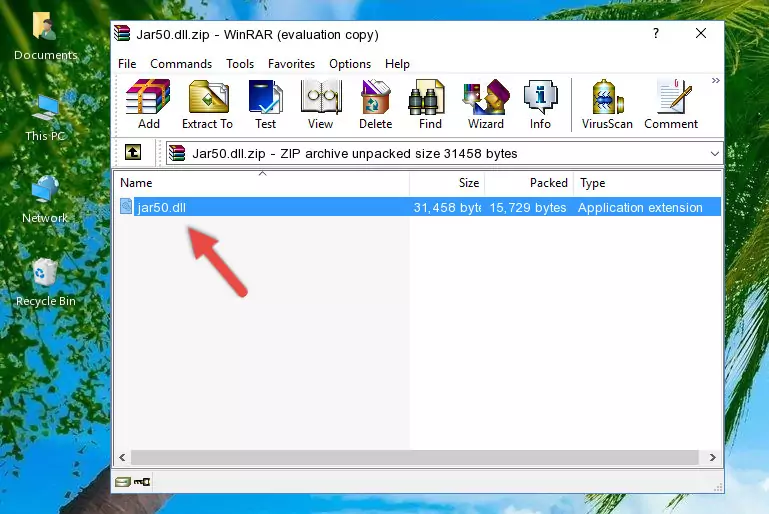Select the jar50.dll file row
Viewport: 769px width, 514px height.
(x=419, y=207)
